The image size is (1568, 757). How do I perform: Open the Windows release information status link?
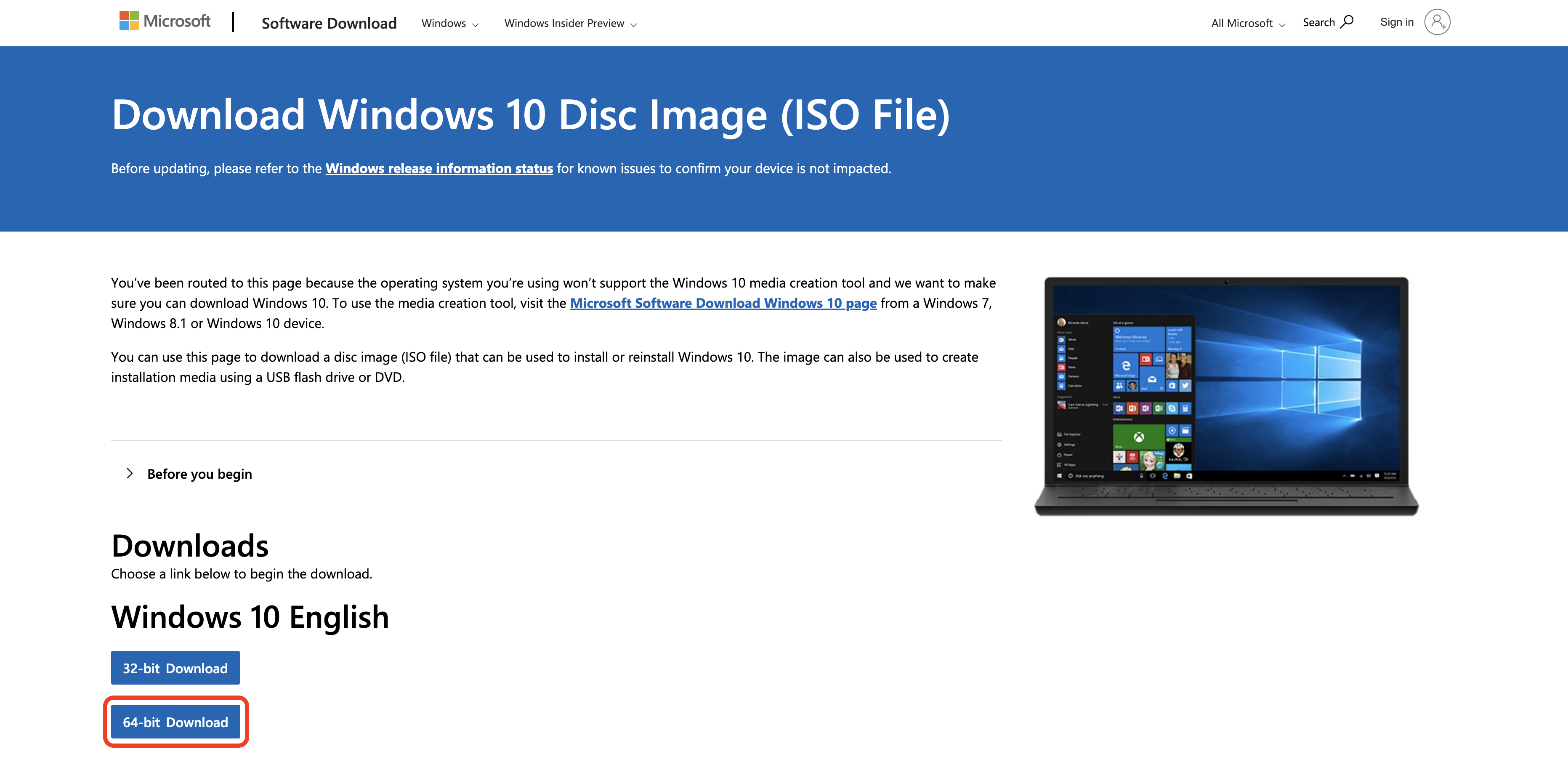click(439, 168)
